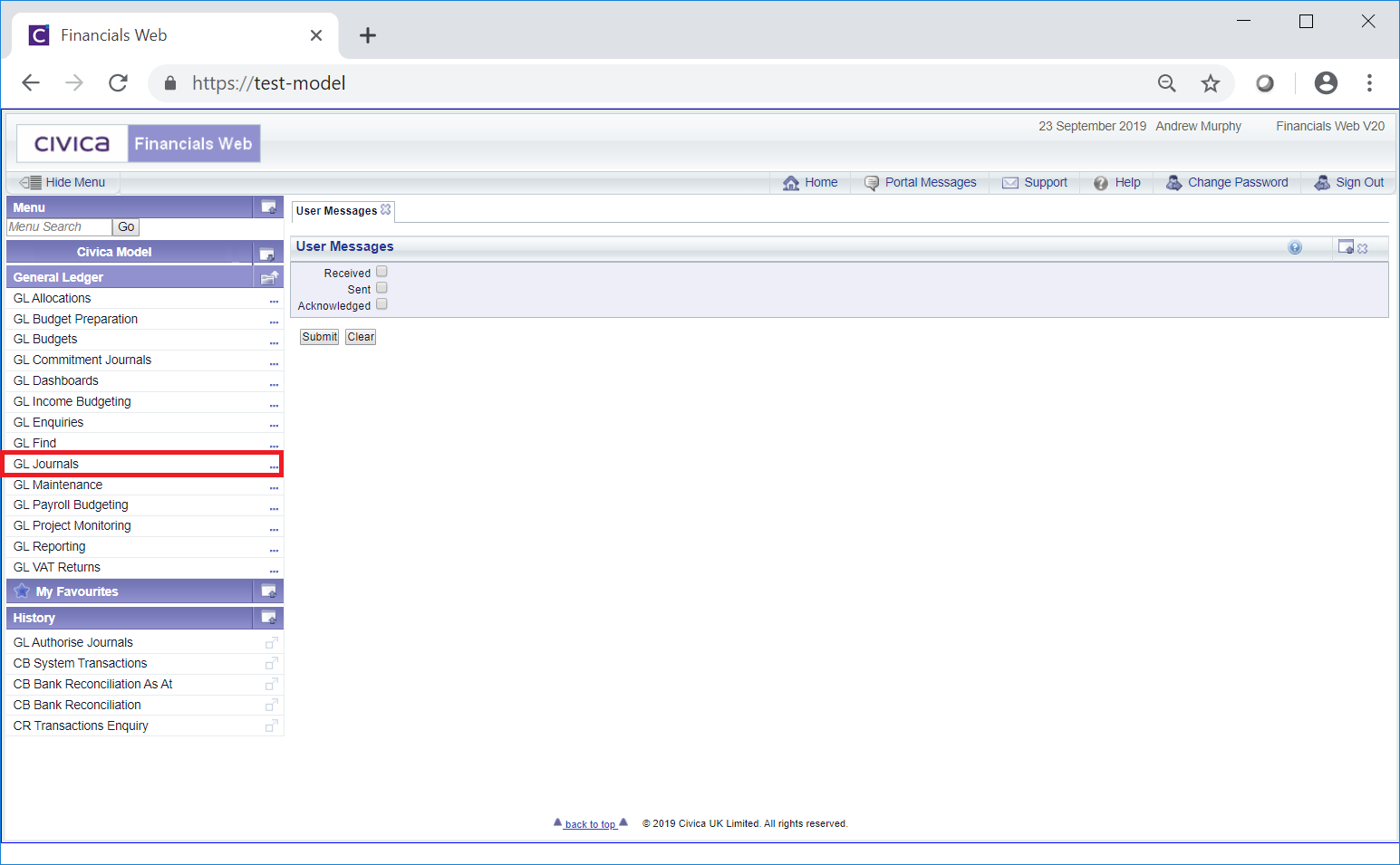The height and width of the screenshot is (865, 1400).
Task: Click the General Ledger up-level icon
Action: (x=269, y=277)
